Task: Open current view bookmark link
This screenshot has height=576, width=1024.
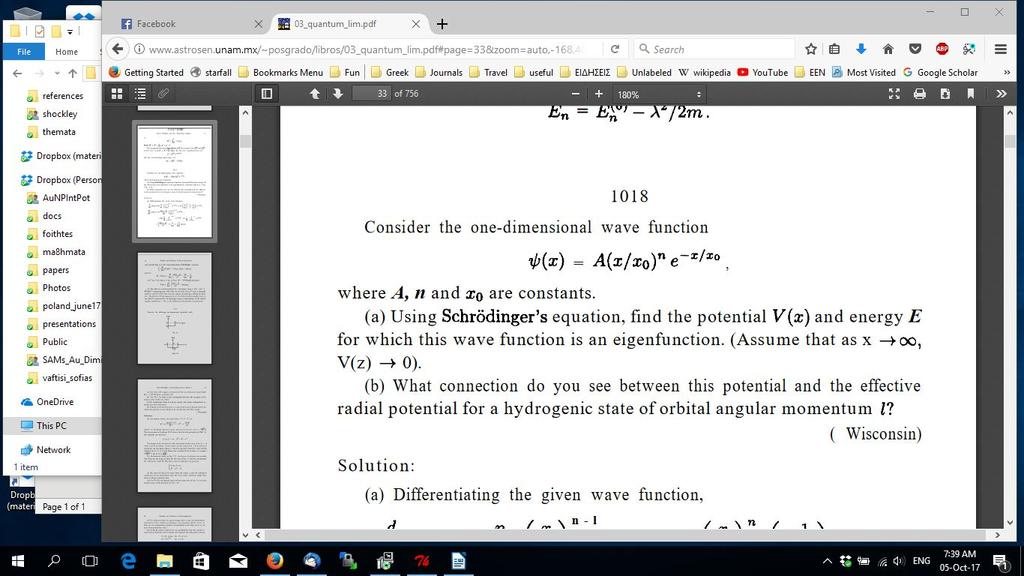Action: tap(970, 94)
